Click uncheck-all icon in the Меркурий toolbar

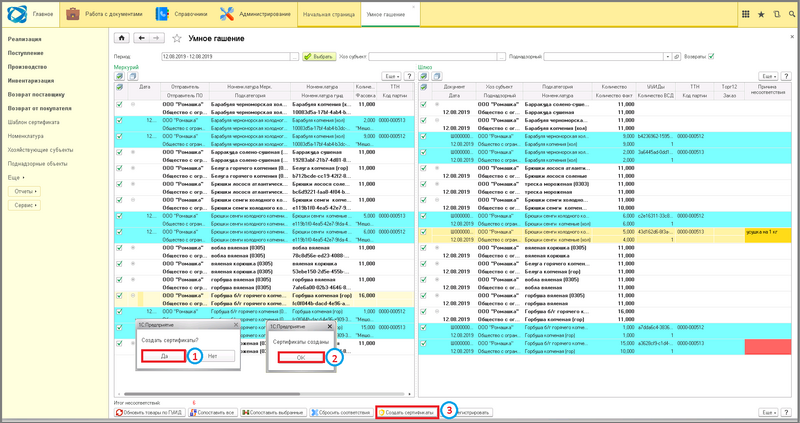pos(133,77)
